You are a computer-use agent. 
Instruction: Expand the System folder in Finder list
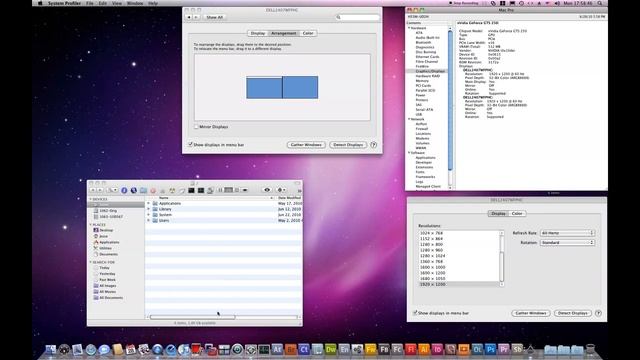pos(149,215)
